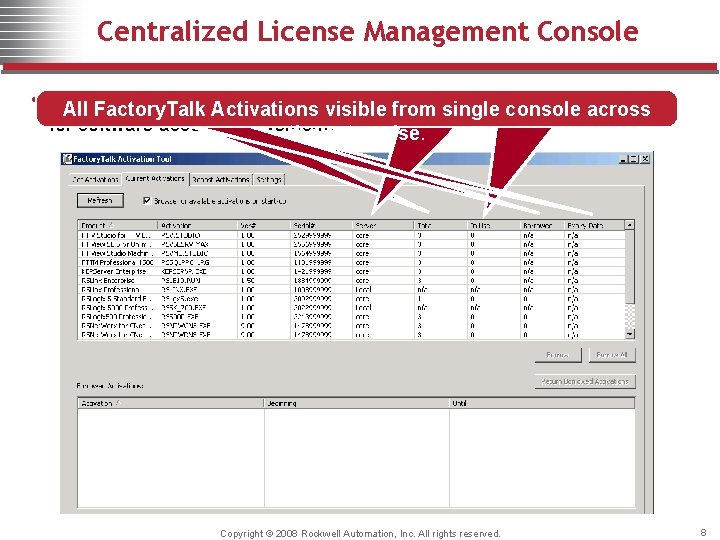
Task: Click the Borrowed column header
Action: coord(542,225)
